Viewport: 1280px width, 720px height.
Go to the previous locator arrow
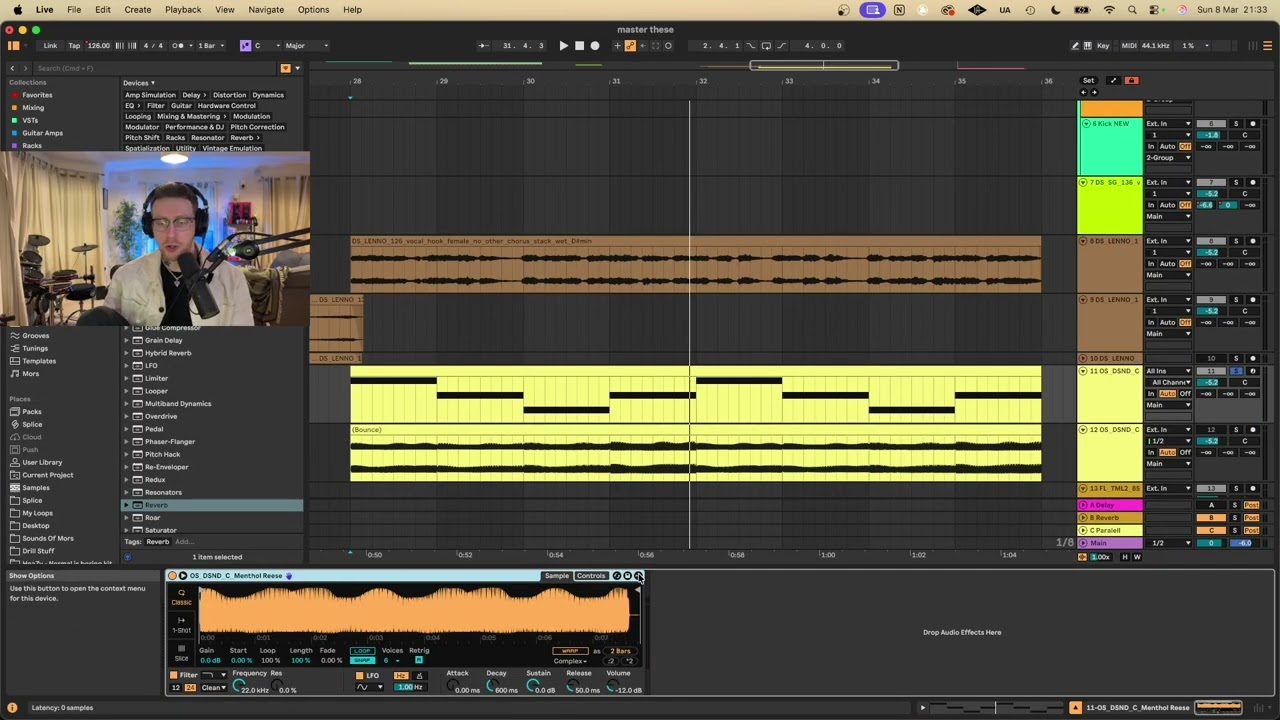1083,92
